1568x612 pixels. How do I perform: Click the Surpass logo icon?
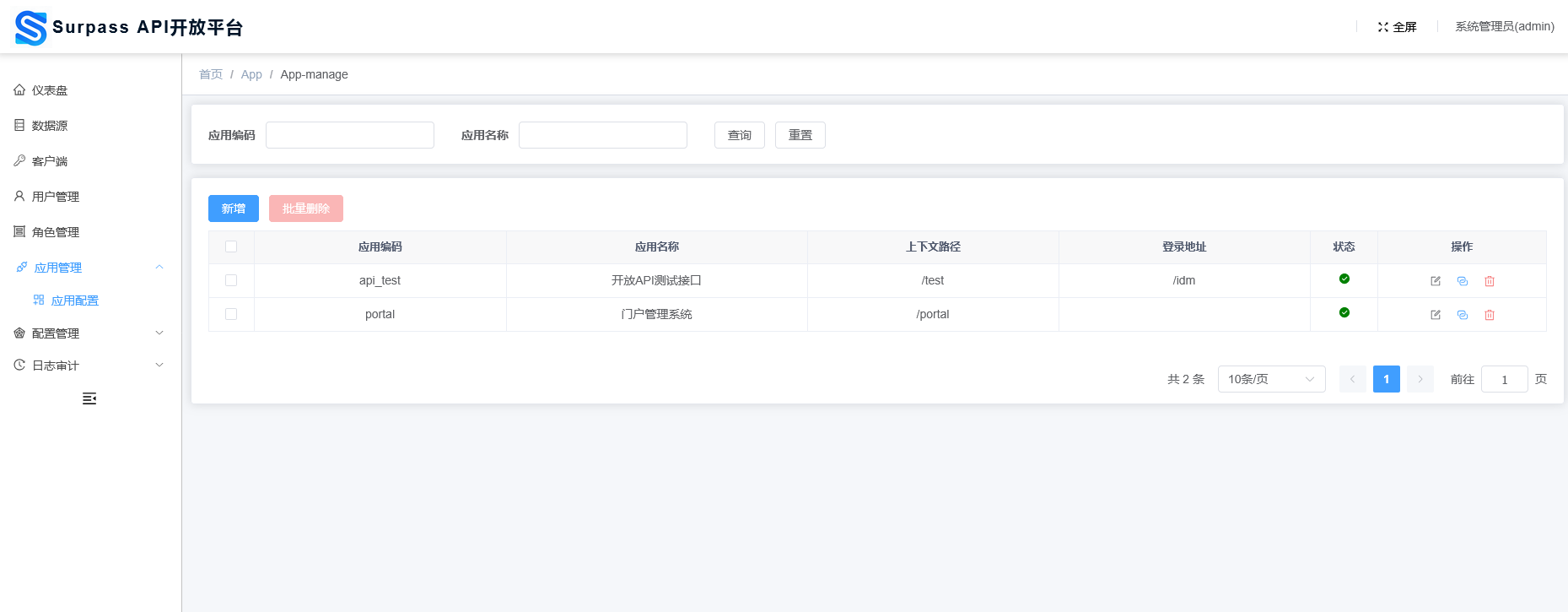click(x=31, y=28)
